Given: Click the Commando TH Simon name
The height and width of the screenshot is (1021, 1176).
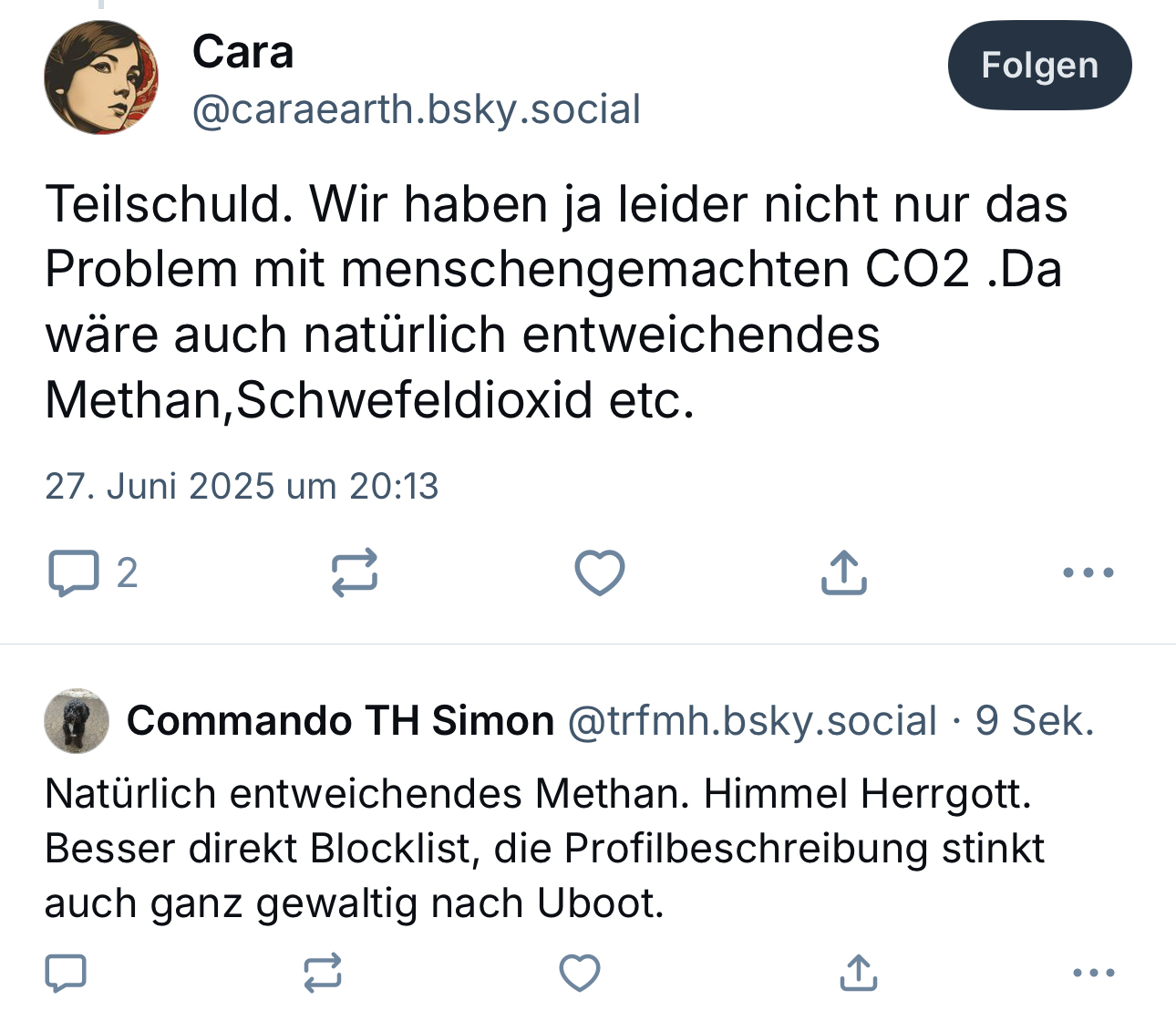Looking at the screenshot, I should tap(340, 721).
